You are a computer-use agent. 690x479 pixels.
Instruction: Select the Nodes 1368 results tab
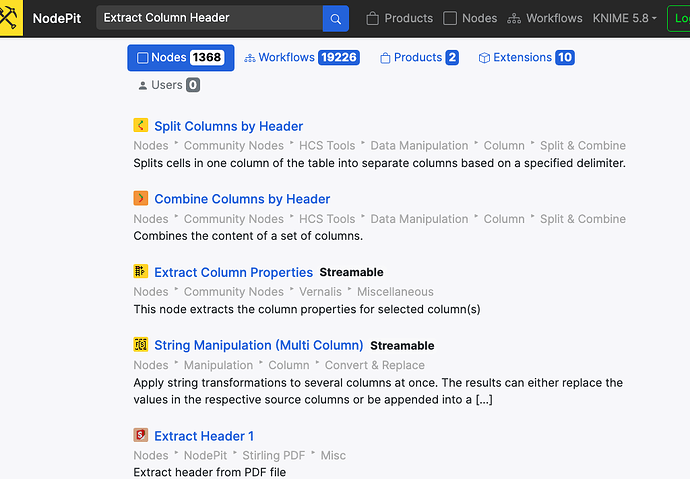(x=180, y=58)
